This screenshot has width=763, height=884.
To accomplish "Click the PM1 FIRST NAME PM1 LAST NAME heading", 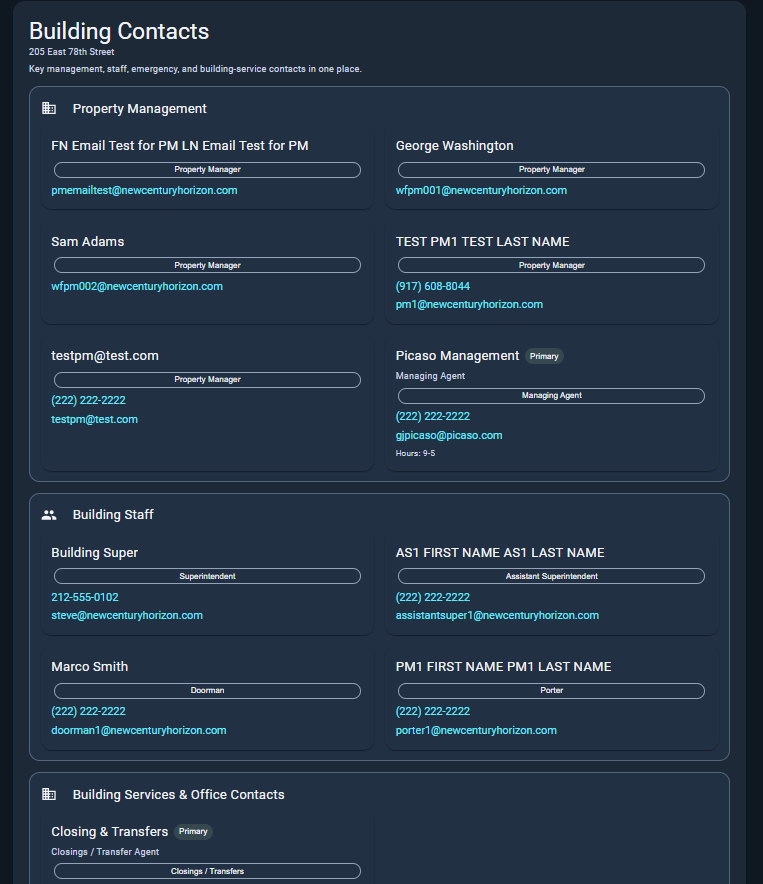I will [503, 666].
